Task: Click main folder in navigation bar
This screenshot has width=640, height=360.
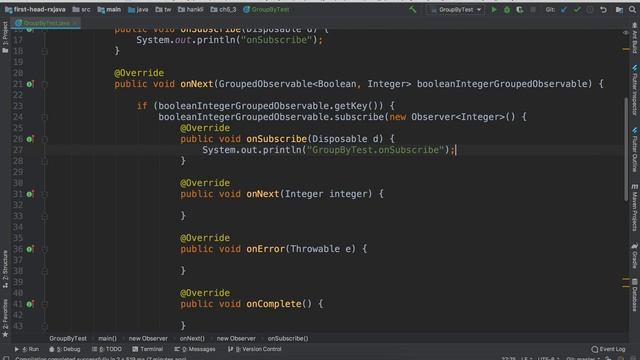Action: coord(109,9)
